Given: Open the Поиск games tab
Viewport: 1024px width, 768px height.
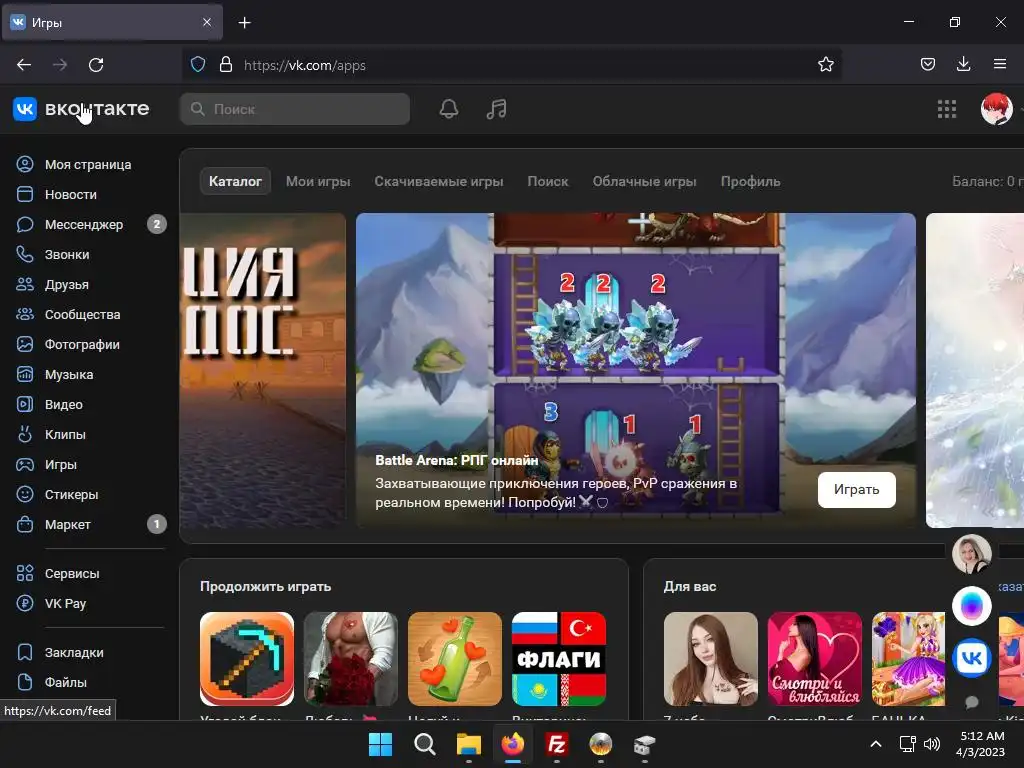Looking at the screenshot, I should point(548,182).
